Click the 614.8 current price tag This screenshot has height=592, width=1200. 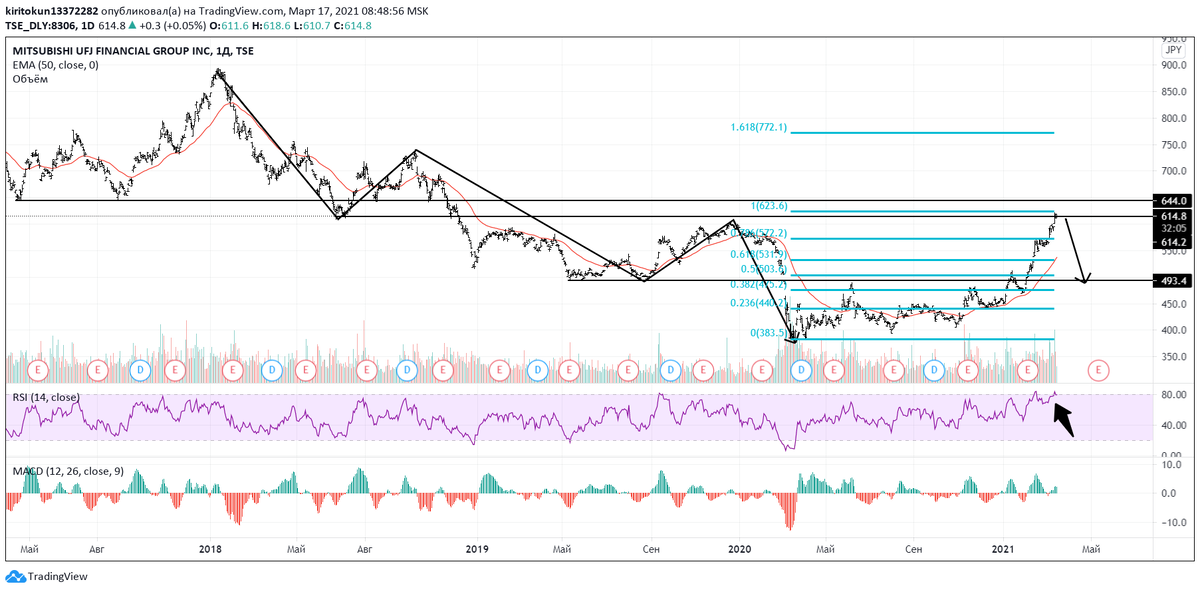(1172, 216)
